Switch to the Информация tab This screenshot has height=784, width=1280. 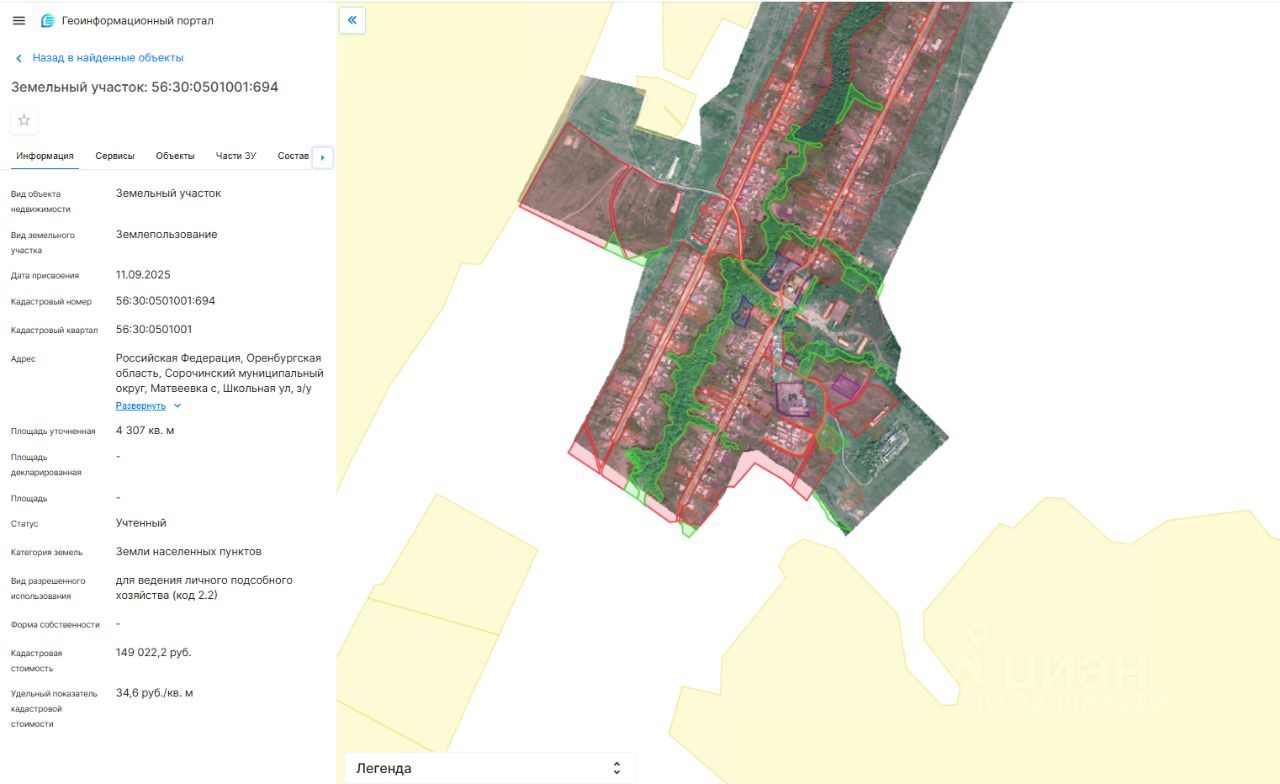(45, 156)
